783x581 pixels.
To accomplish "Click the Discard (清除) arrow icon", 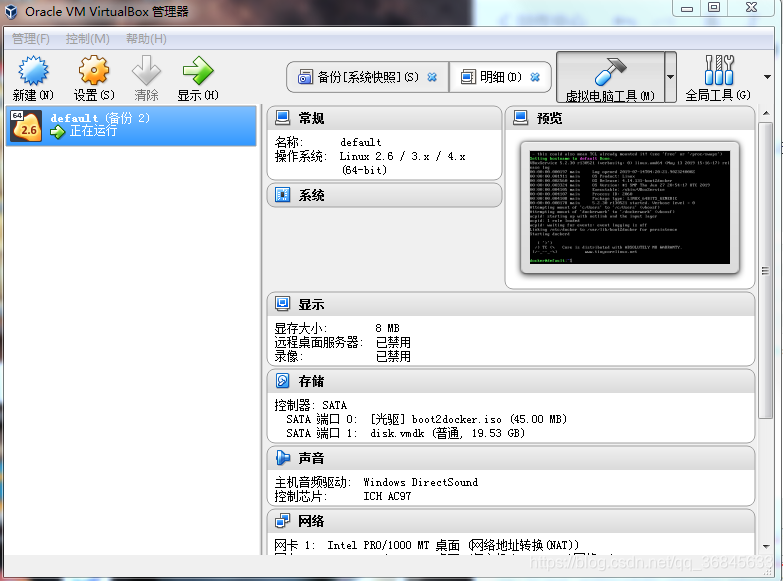I will click(x=146, y=70).
